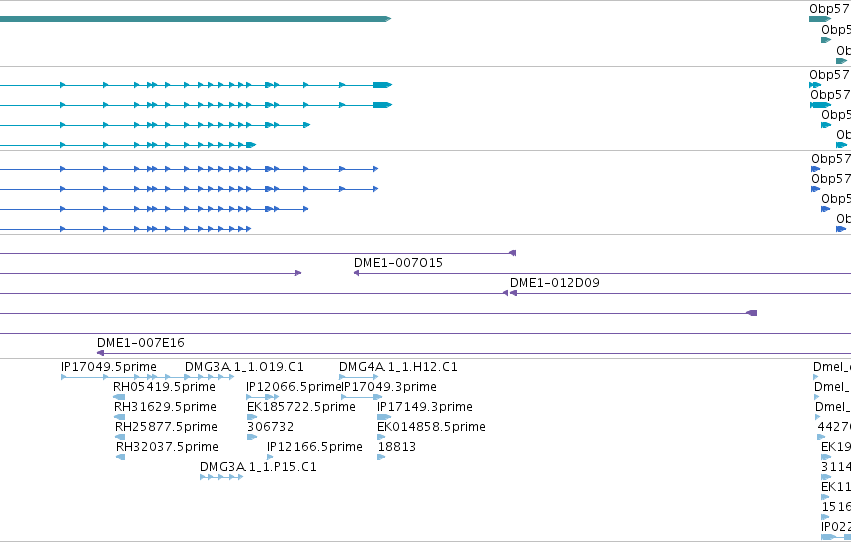
Task: Select the RH32037.5prime label
Action: tap(167, 447)
